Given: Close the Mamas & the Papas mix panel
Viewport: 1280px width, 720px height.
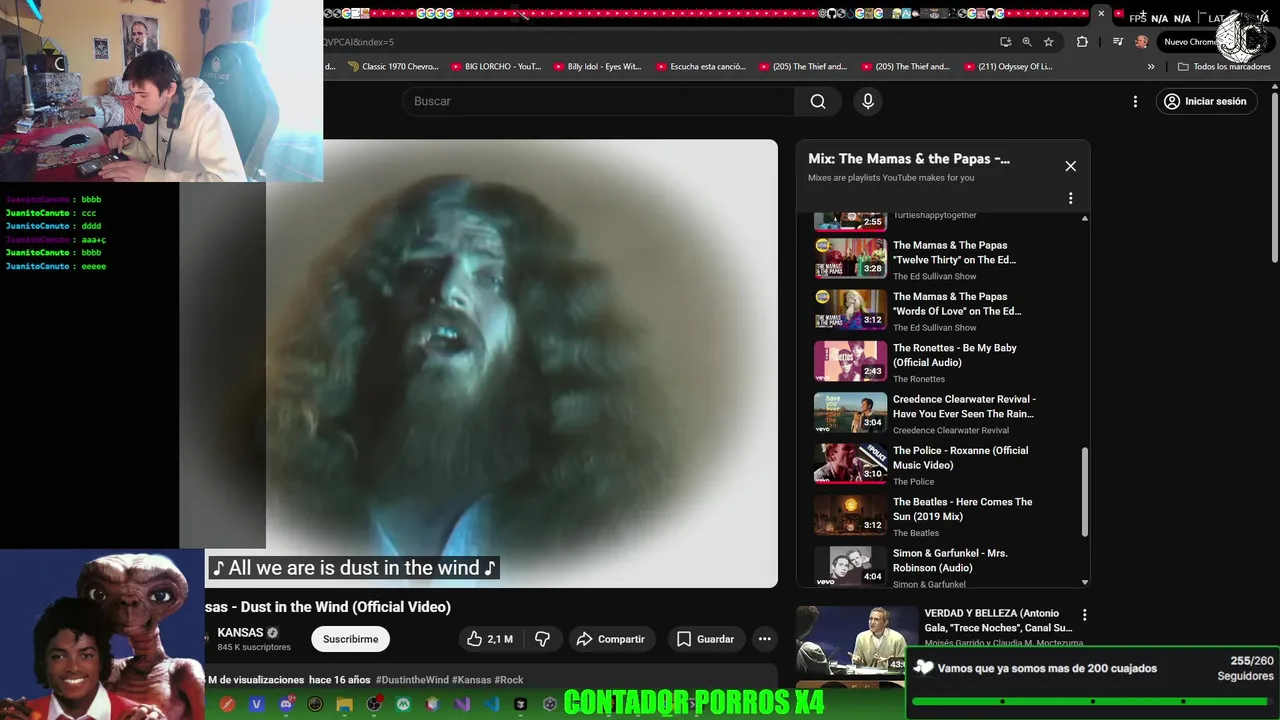Looking at the screenshot, I should pos(1070,166).
